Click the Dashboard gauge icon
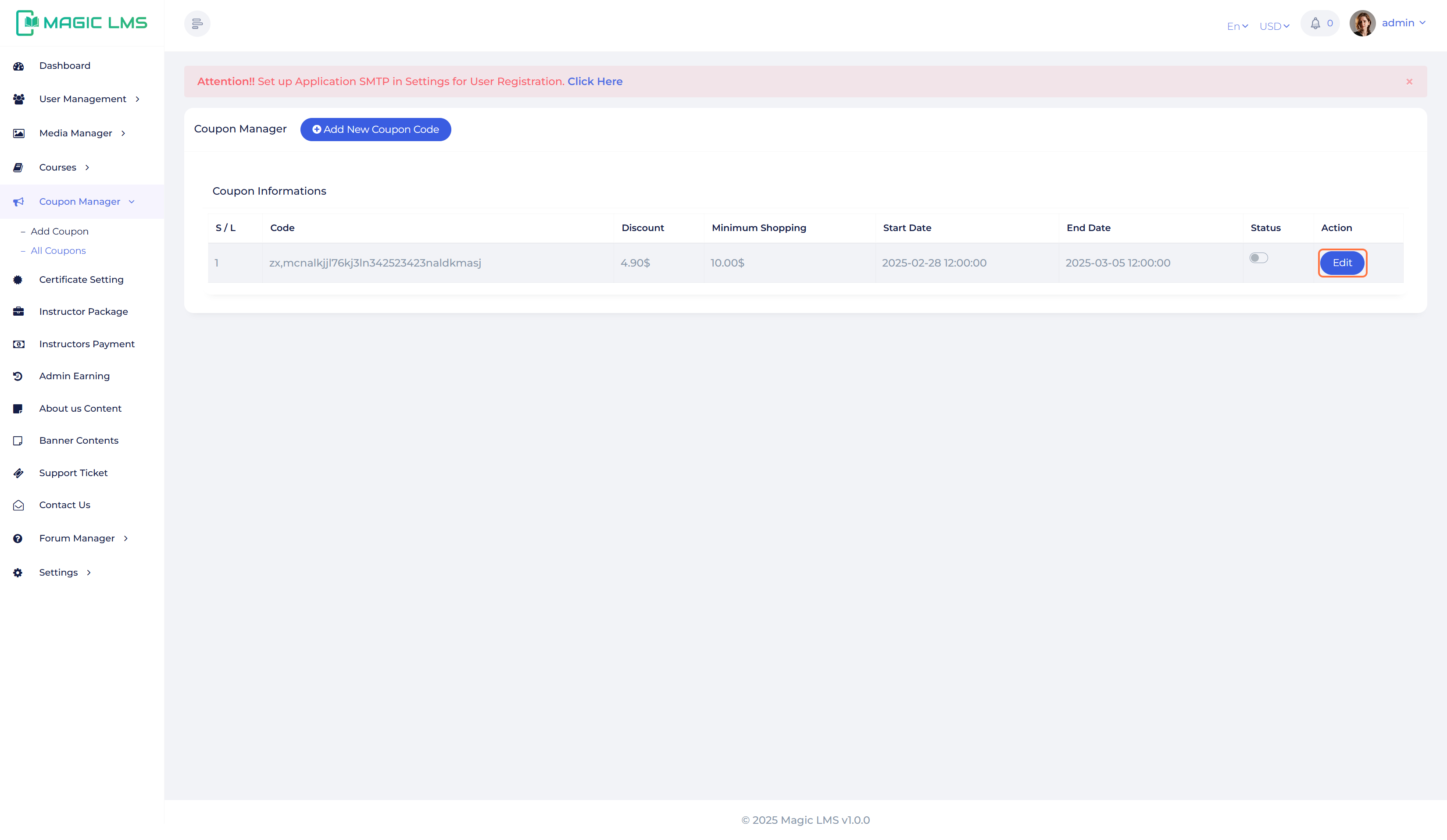The image size is (1447, 840). coord(18,66)
